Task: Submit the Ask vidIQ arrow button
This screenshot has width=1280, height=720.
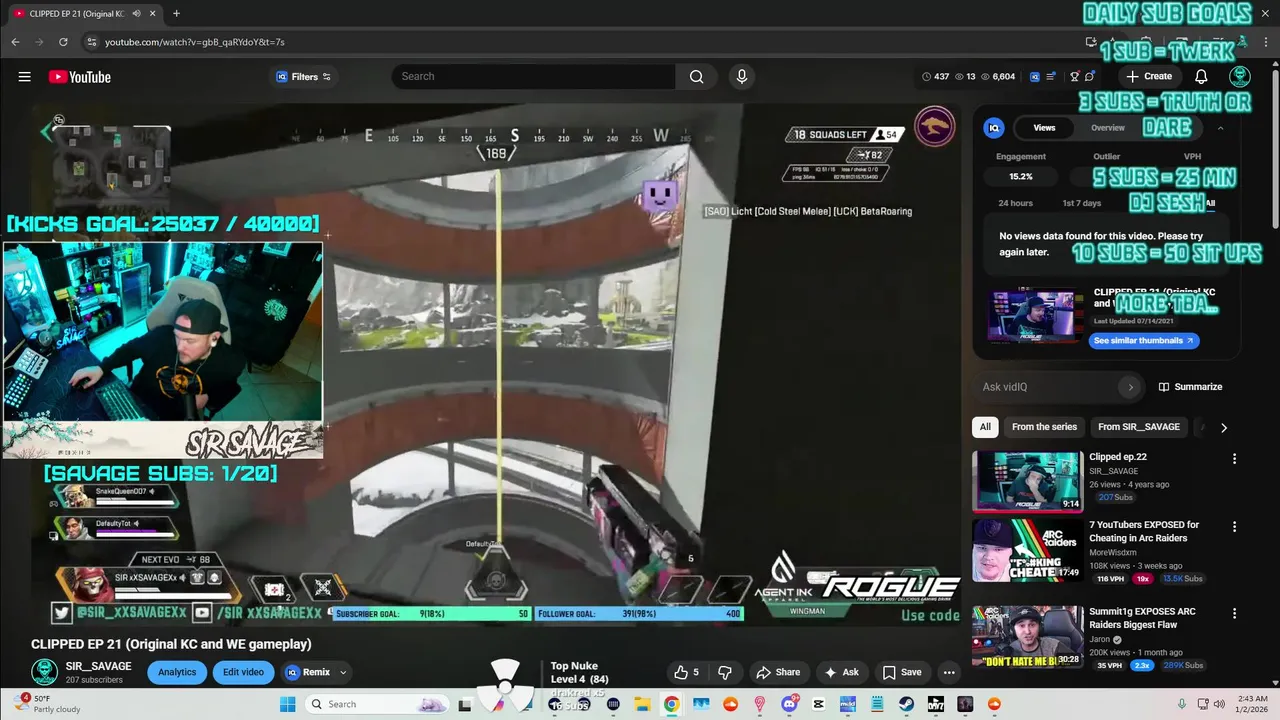Action: 1130,387
